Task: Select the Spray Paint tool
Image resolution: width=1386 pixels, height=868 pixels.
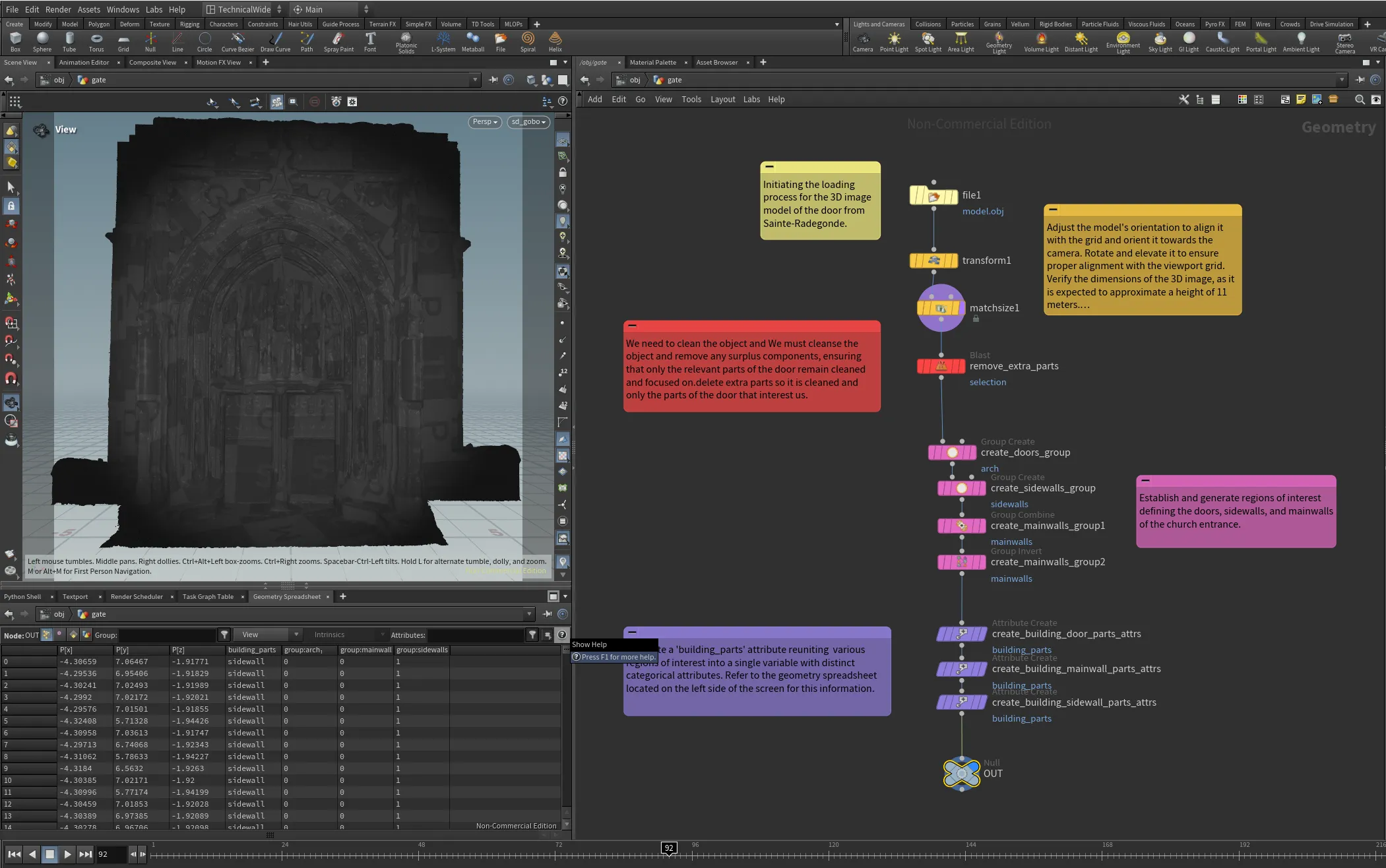Action: pyautogui.click(x=338, y=42)
